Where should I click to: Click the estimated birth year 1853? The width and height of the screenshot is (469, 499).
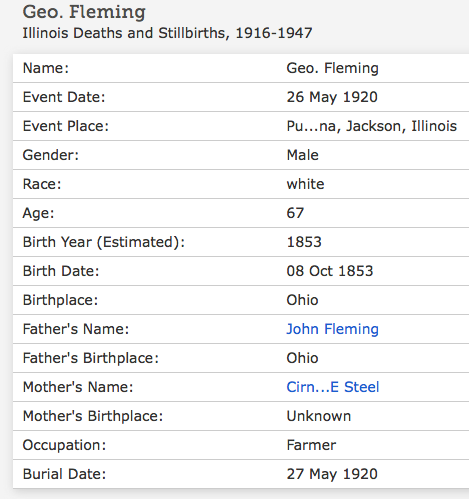coord(304,242)
